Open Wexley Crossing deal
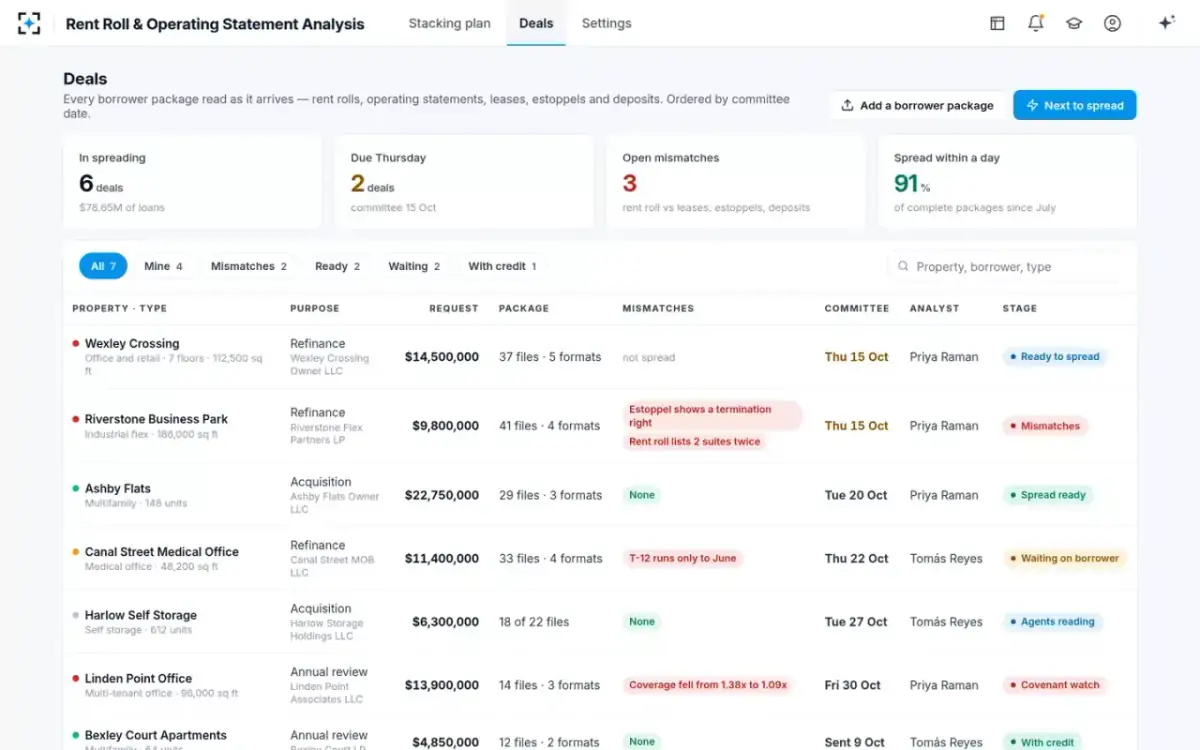This screenshot has height=750, width=1200. click(132, 343)
